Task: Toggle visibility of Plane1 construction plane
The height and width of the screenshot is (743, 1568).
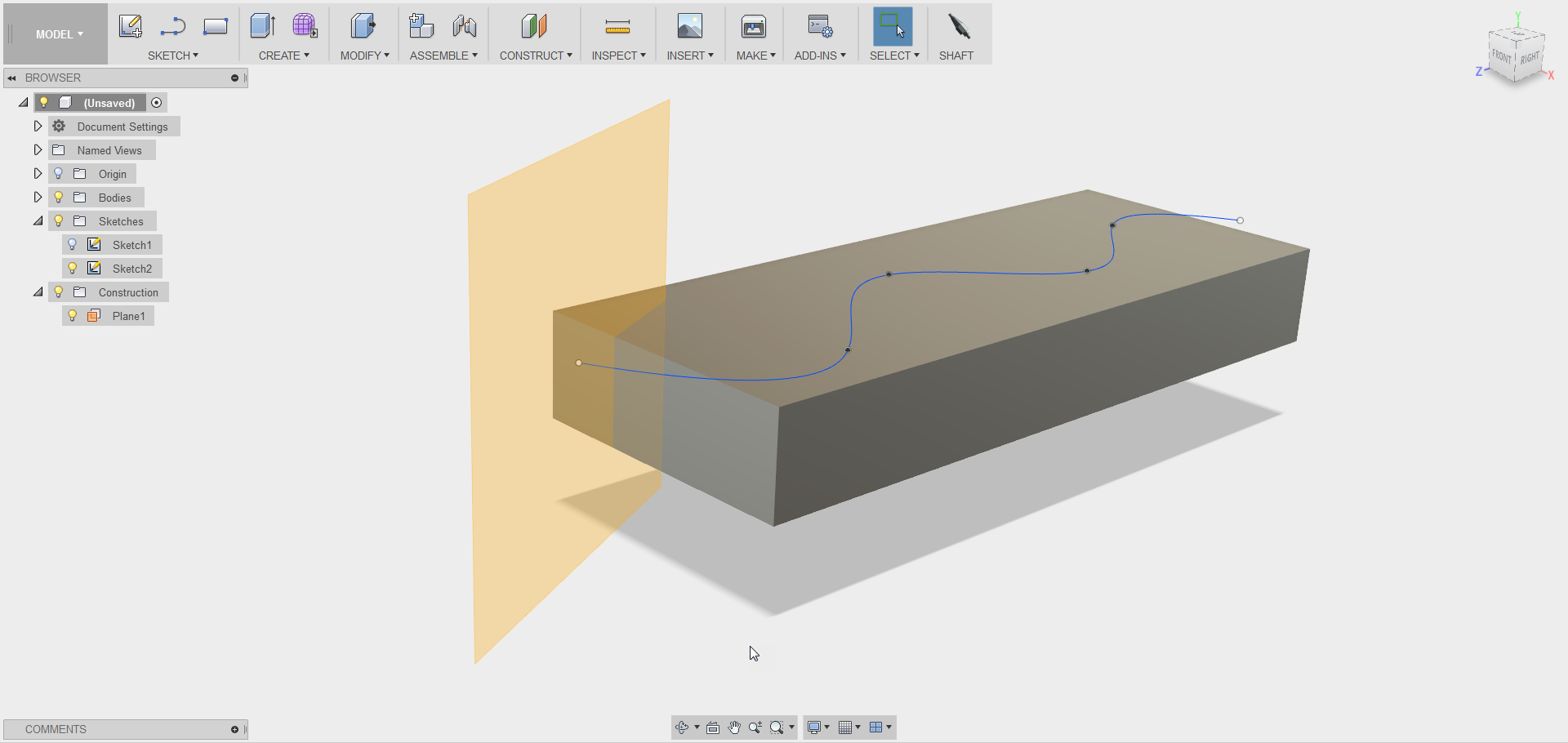Action: 73,315
